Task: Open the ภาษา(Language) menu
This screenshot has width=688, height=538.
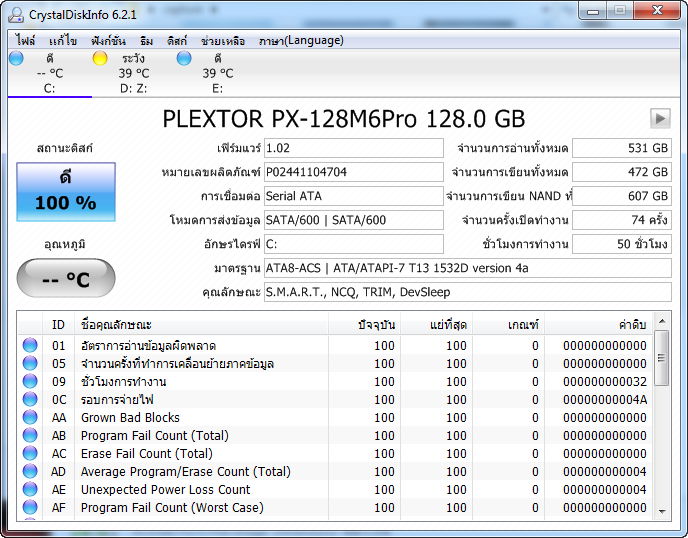Action: [x=301, y=41]
